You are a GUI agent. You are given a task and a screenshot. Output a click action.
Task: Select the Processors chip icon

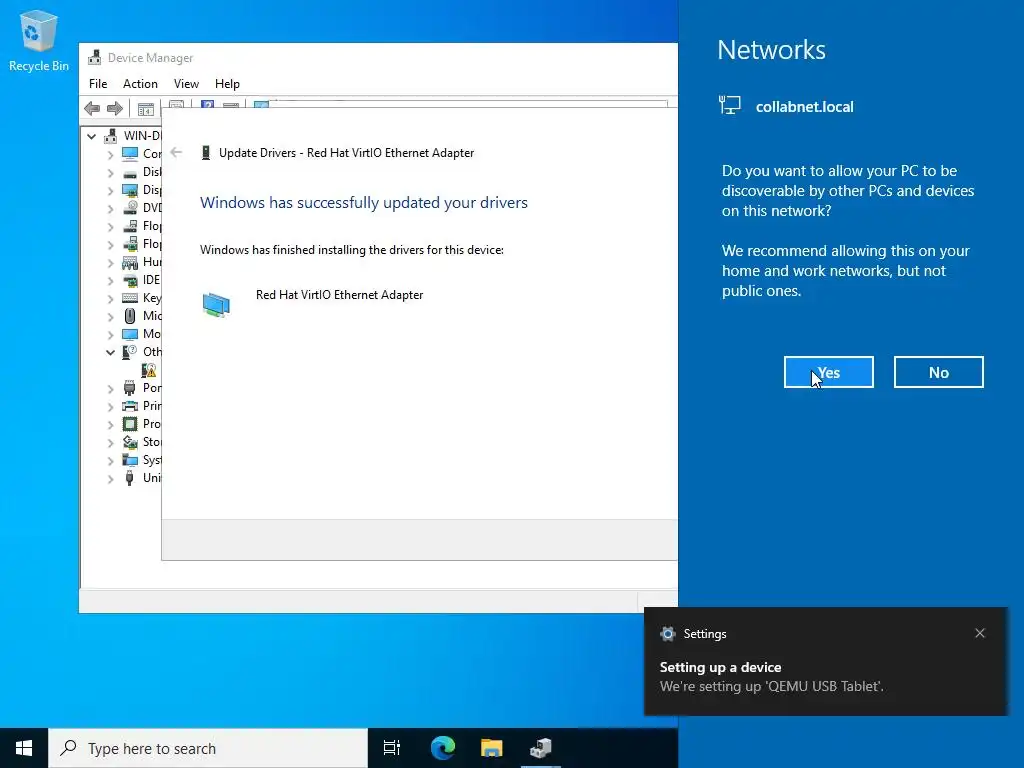coord(130,424)
